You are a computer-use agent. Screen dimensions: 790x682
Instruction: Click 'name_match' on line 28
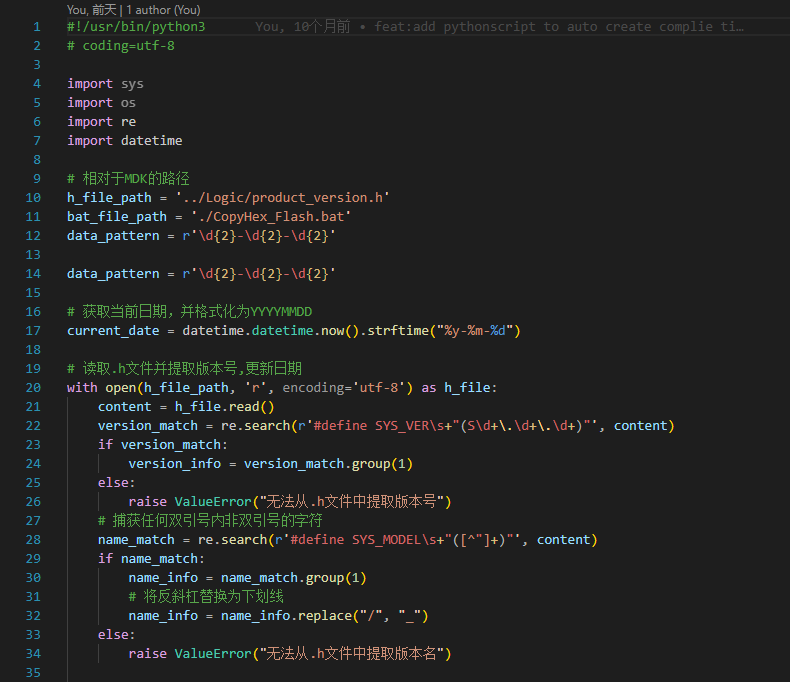pyautogui.click(x=136, y=539)
